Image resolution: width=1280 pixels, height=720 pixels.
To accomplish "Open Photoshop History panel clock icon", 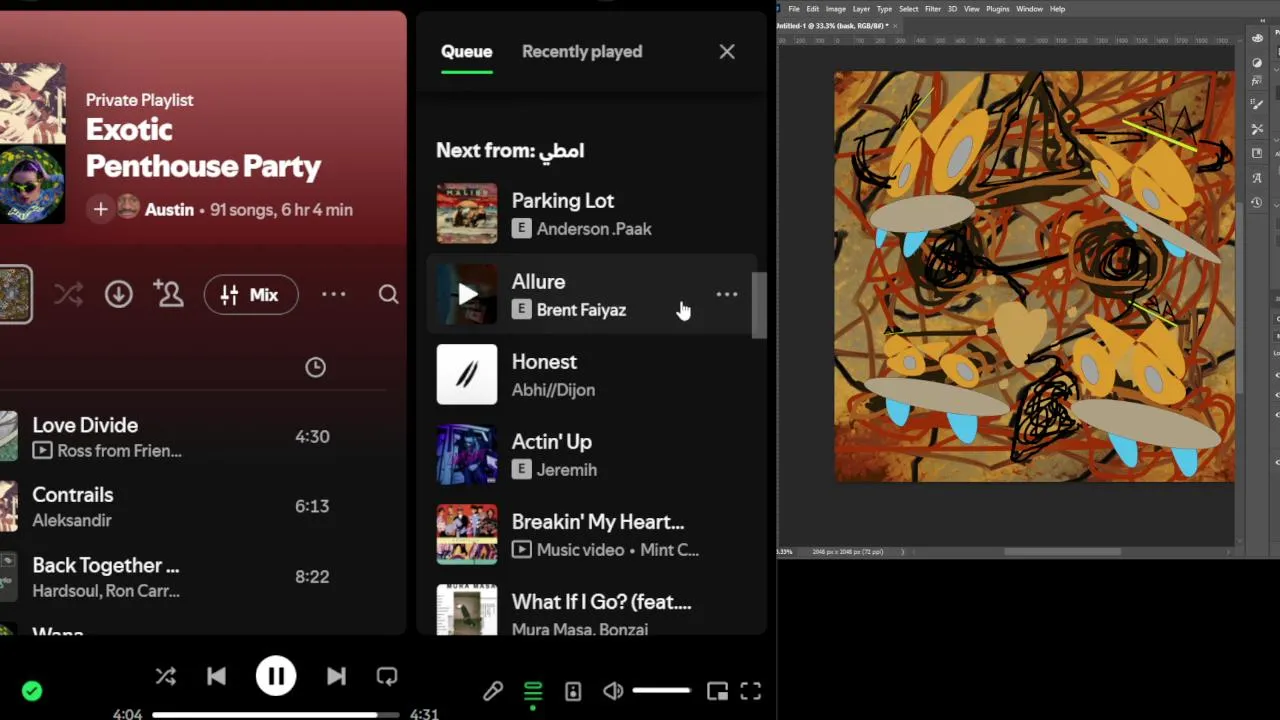I will click(x=1258, y=202).
